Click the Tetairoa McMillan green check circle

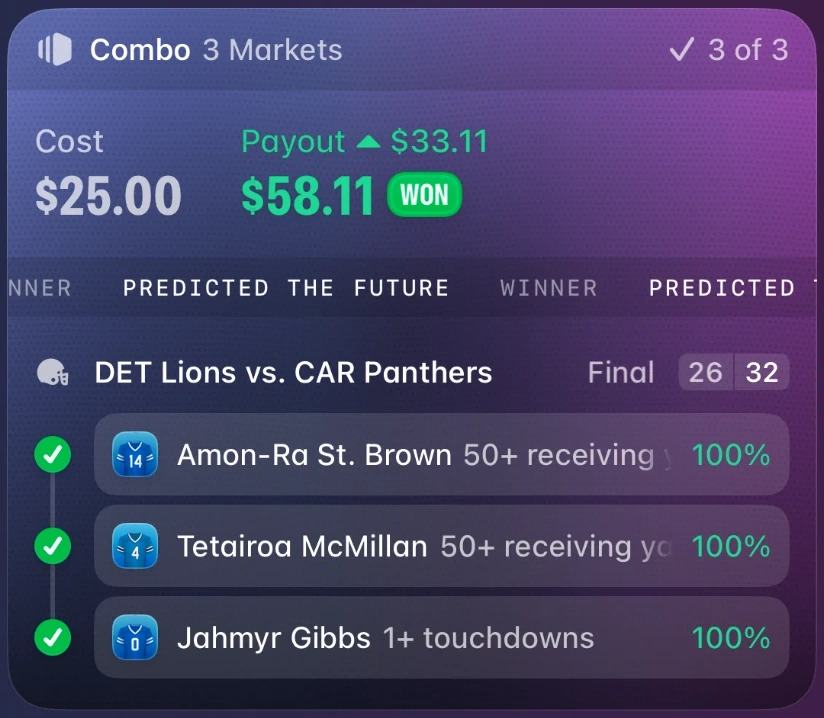point(53,546)
